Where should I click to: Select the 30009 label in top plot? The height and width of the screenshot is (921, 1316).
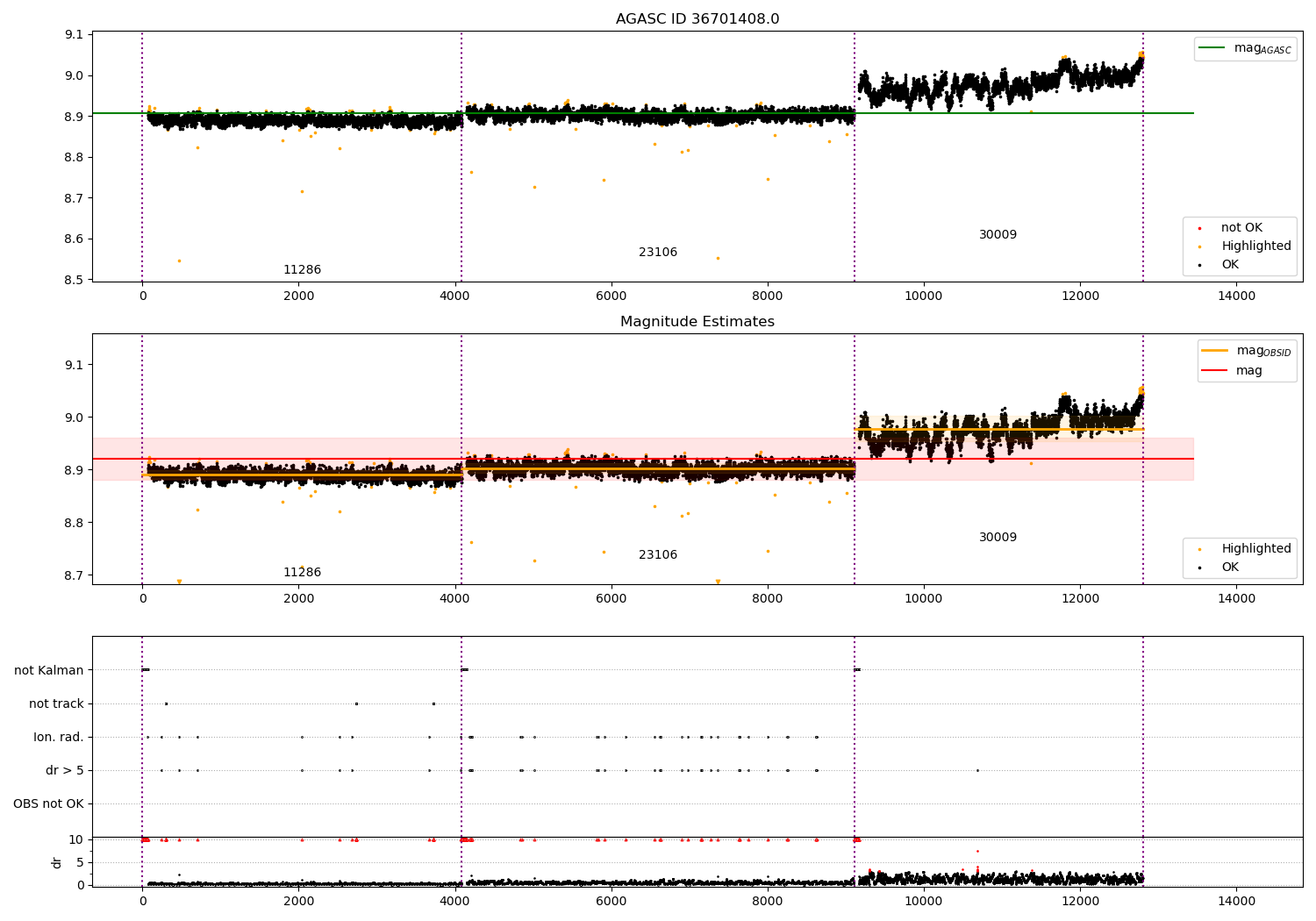click(998, 235)
